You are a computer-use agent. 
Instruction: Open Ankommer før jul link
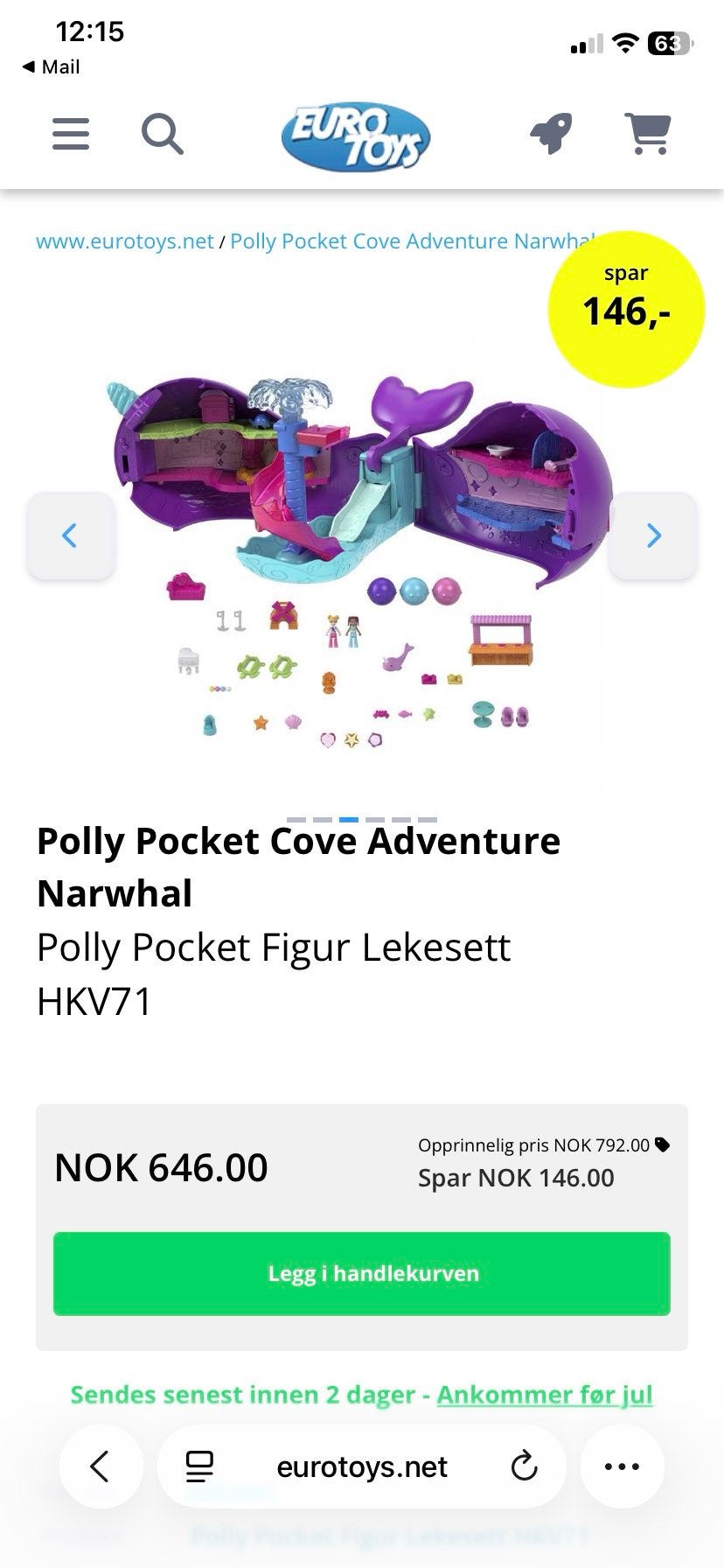pos(545,1395)
